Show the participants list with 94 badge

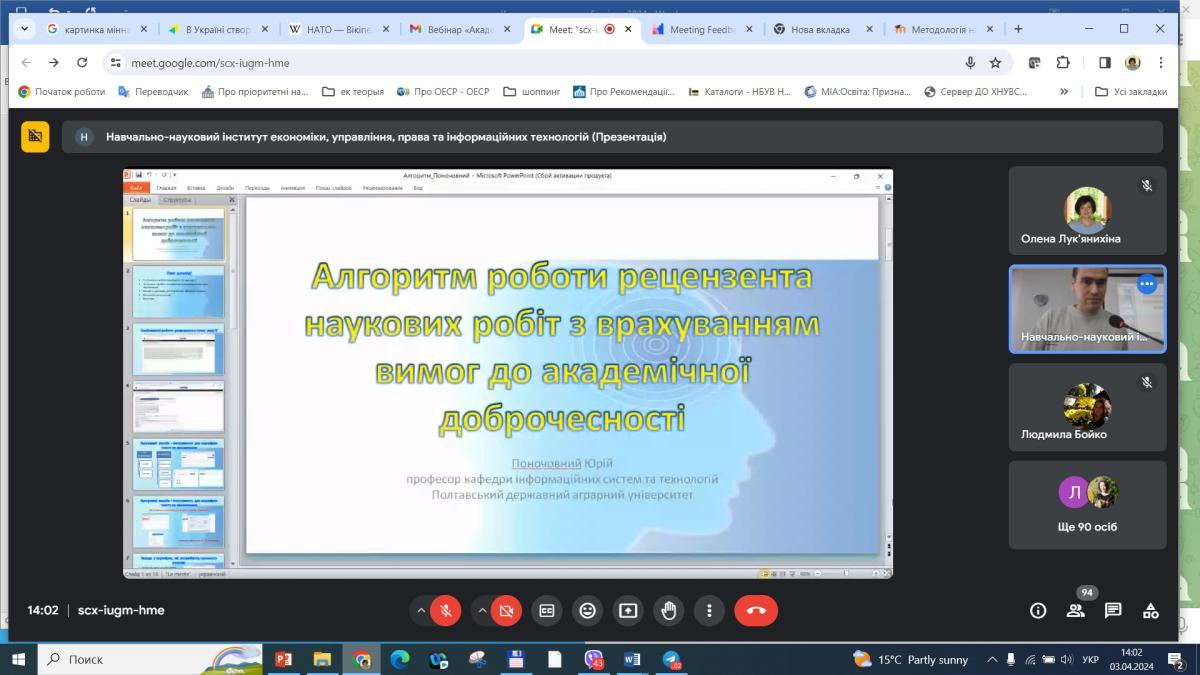click(1076, 610)
